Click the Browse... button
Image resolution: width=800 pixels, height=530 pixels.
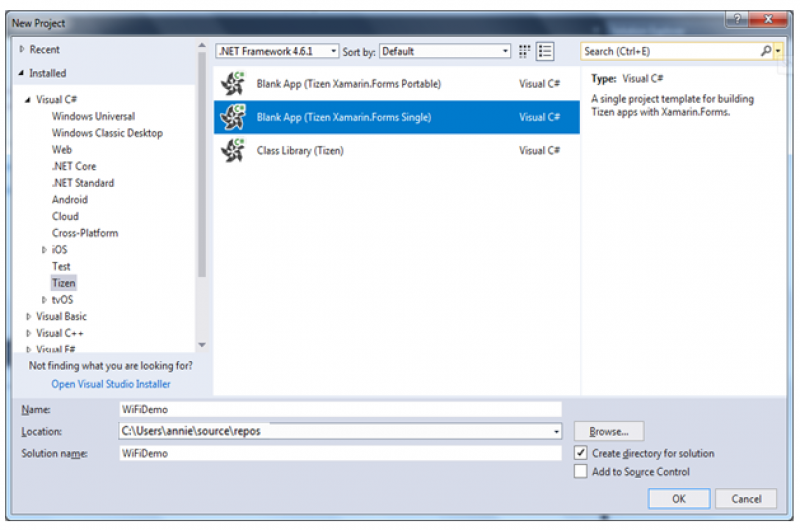pyautogui.click(x=608, y=431)
